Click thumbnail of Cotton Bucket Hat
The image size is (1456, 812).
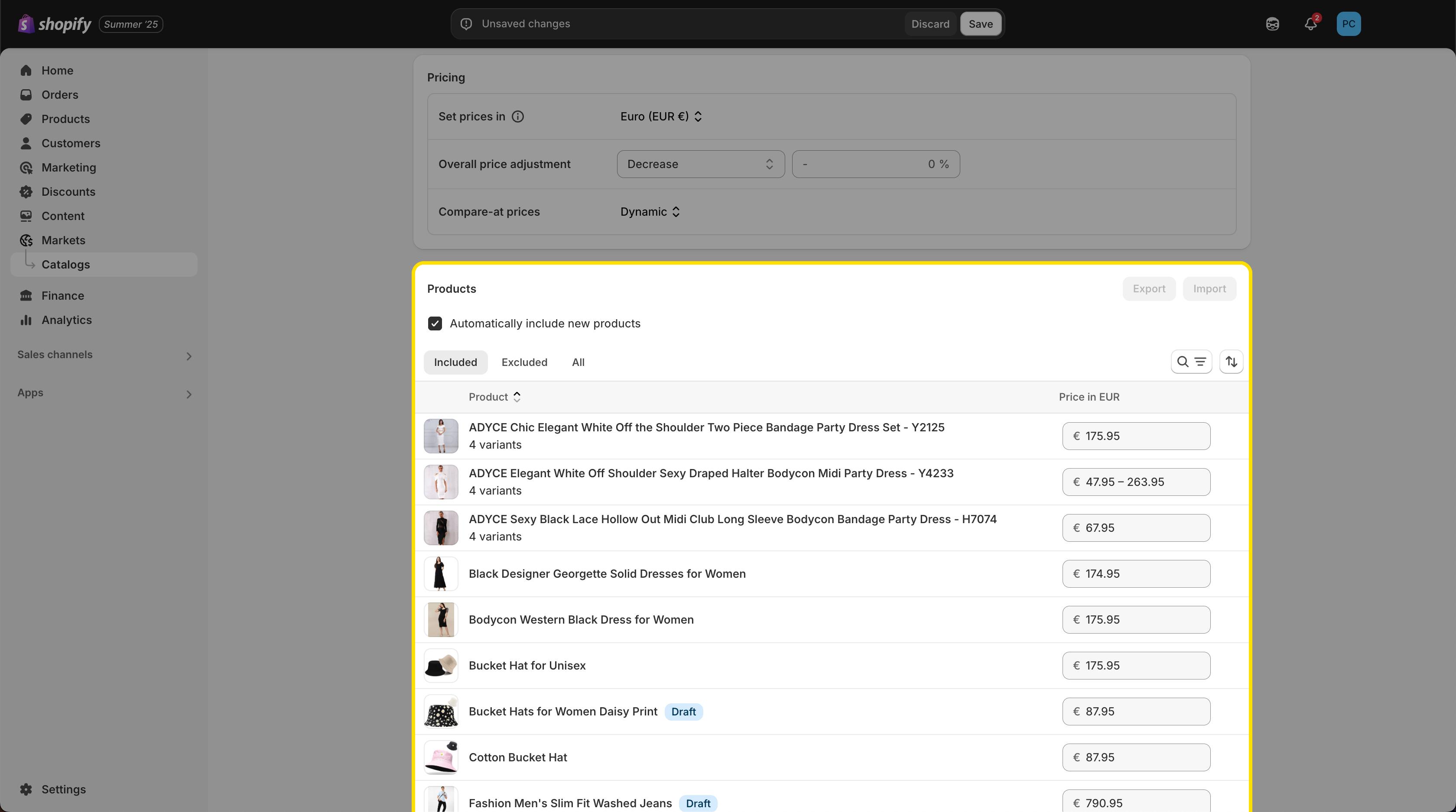coord(441,758)
